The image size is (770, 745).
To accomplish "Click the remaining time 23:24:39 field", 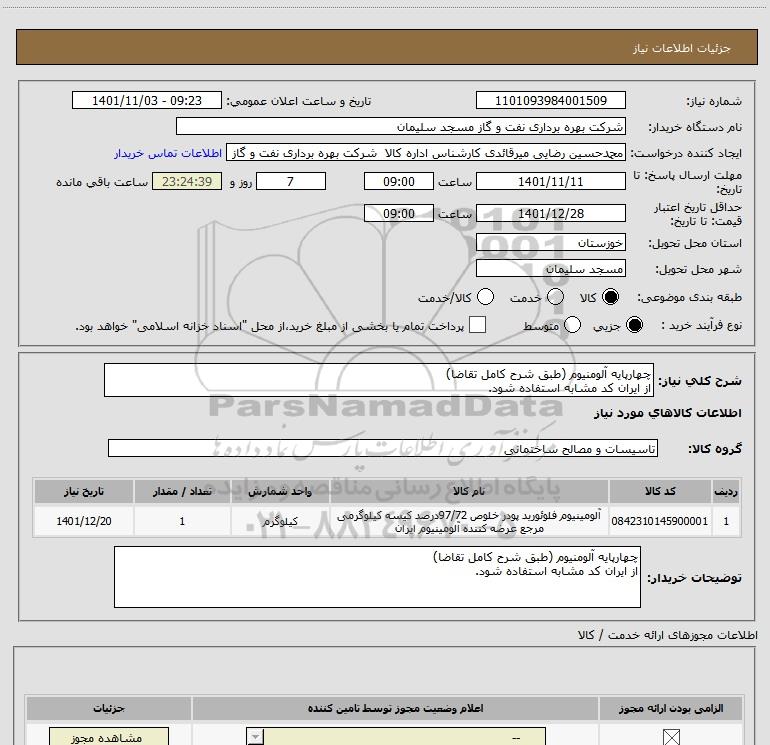I will (x=187, y=181).
